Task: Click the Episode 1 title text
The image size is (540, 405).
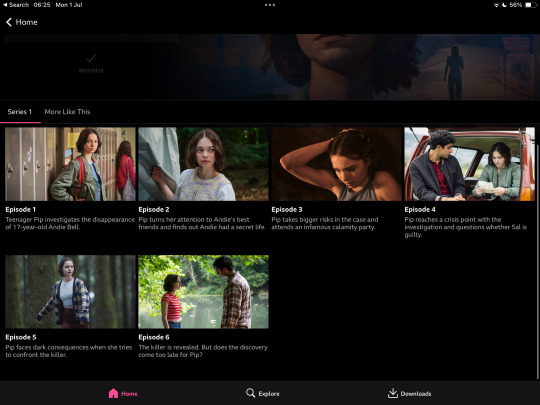Action: point(20,209)
